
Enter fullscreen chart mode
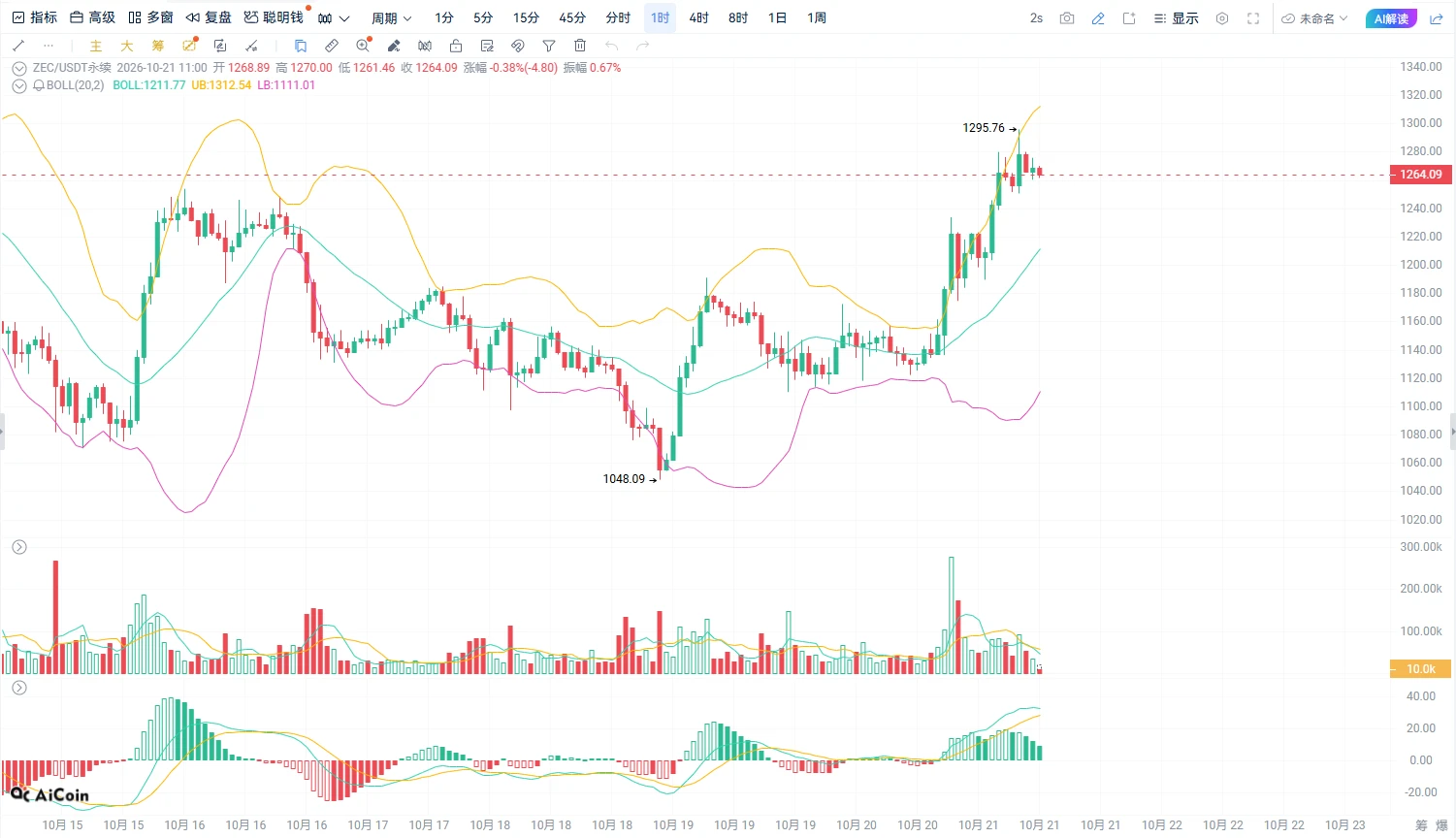pyautogui.click(x=1253, y=18)
